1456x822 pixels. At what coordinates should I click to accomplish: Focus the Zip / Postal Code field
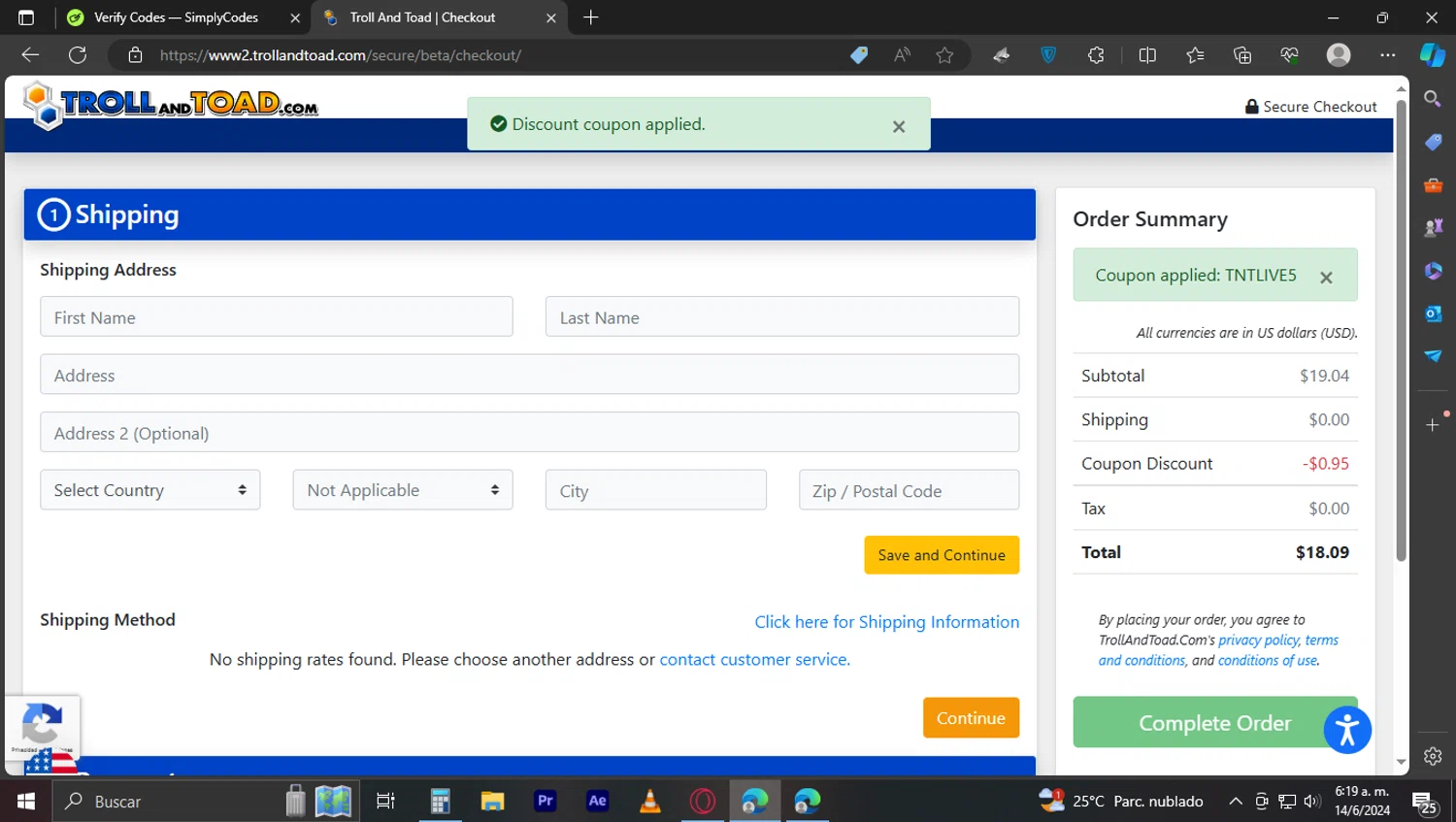910,490
